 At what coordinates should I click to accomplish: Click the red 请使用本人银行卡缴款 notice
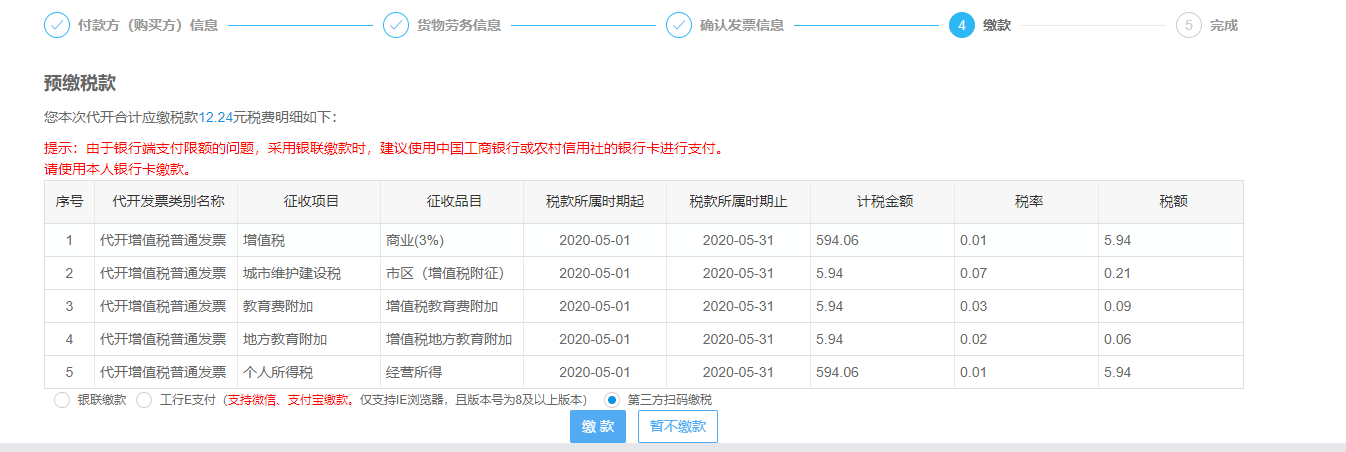click(x=118, y=168)
